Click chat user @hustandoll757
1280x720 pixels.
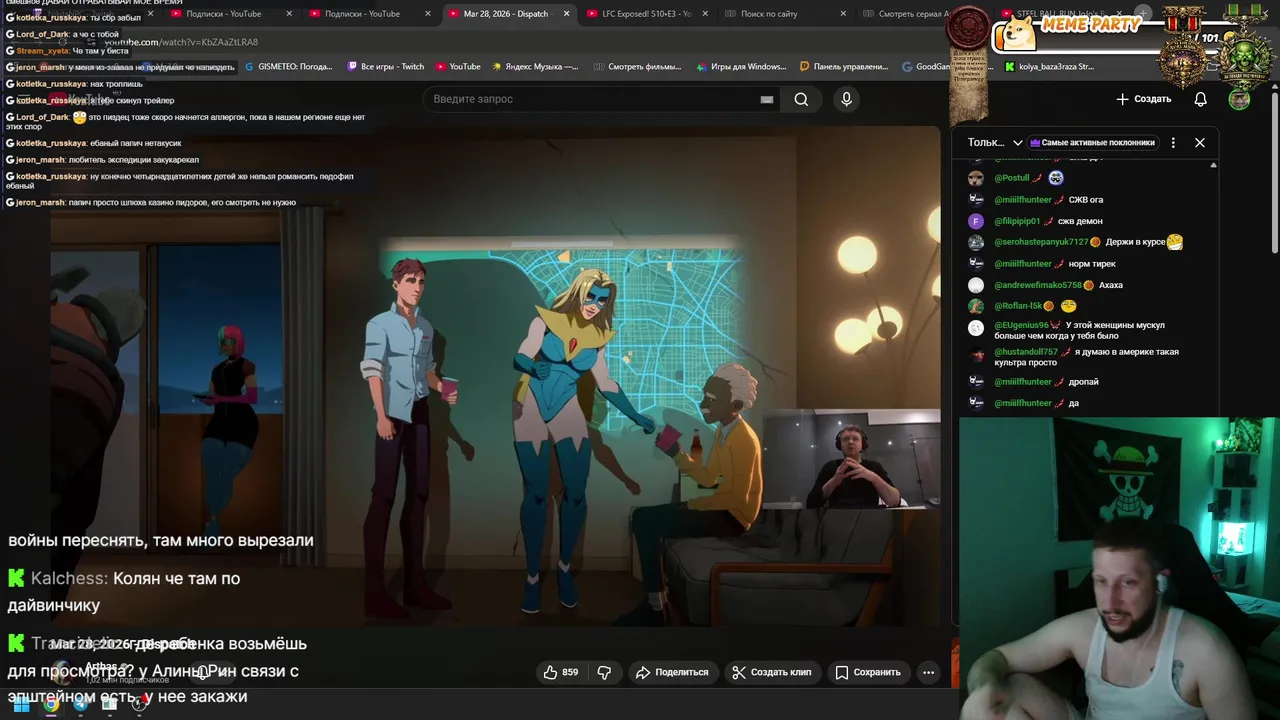(1026, 352)
